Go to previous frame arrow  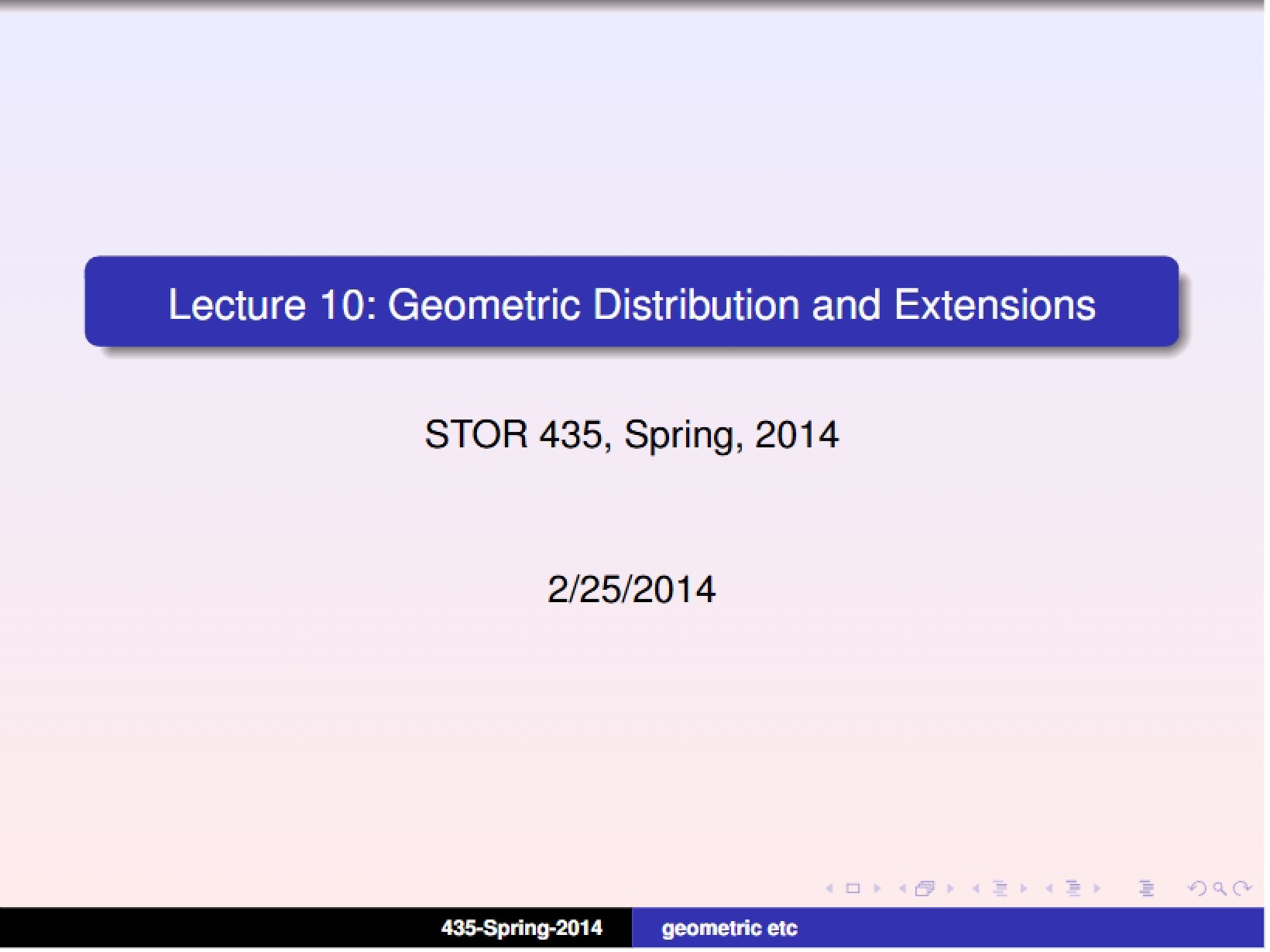pos(902,888)
